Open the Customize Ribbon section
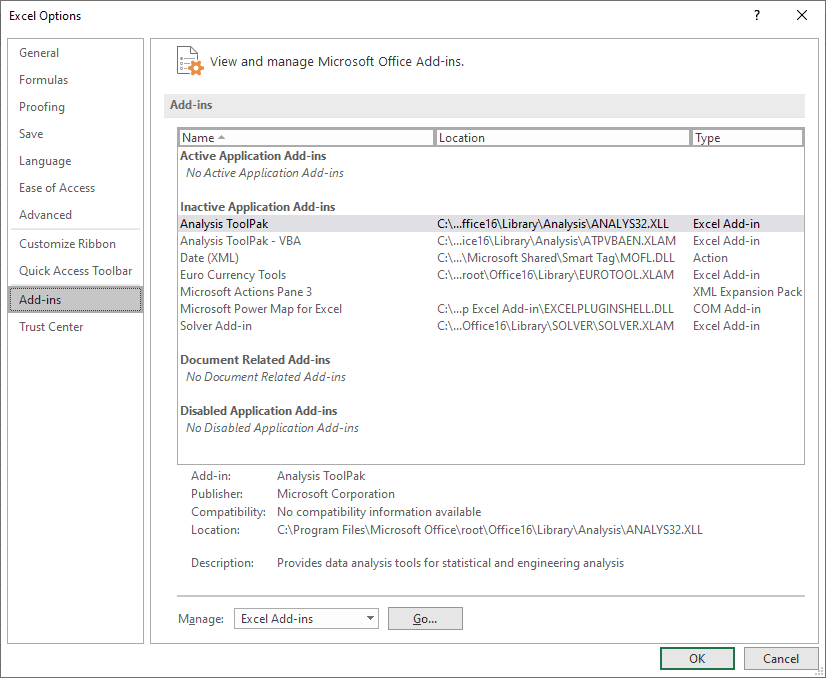 click(65, 243)
